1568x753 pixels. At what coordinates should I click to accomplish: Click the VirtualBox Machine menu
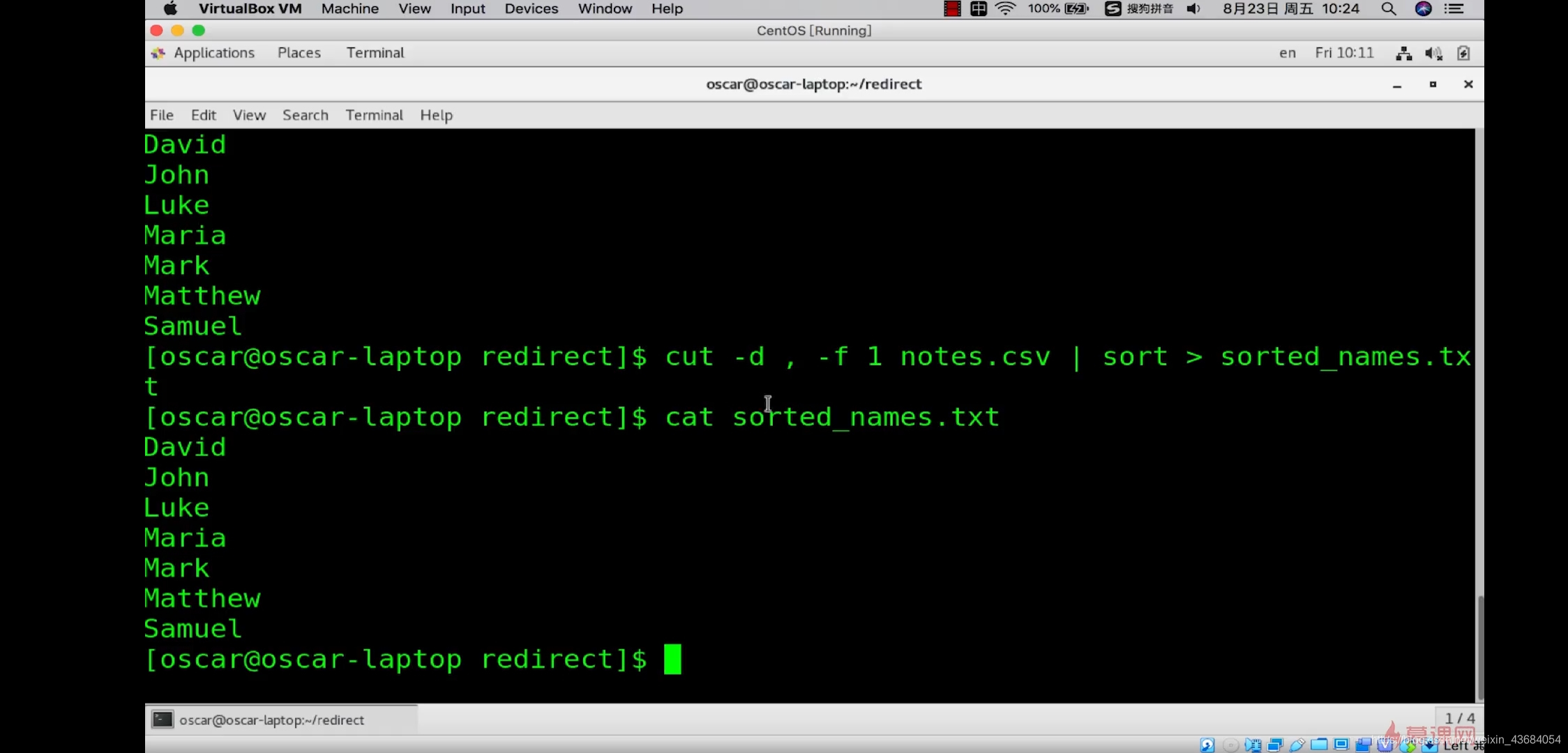pyautogui.click(x=349, y=9)
